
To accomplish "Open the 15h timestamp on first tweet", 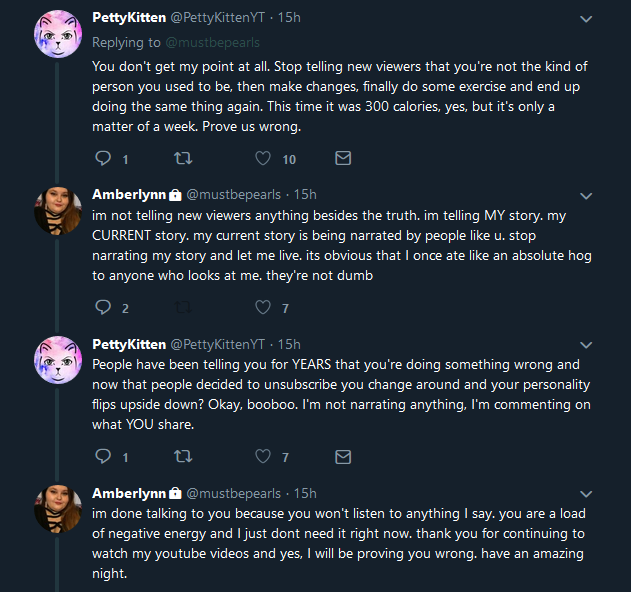I will 289,17.
